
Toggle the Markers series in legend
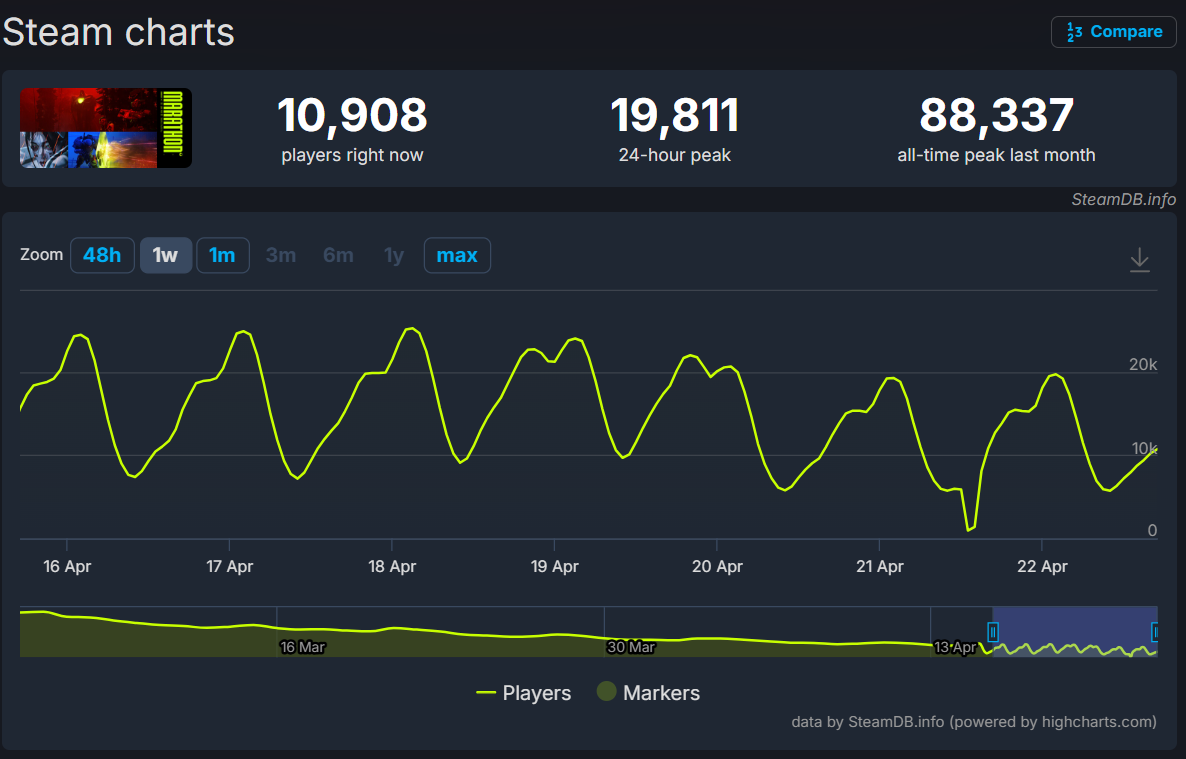648,692
